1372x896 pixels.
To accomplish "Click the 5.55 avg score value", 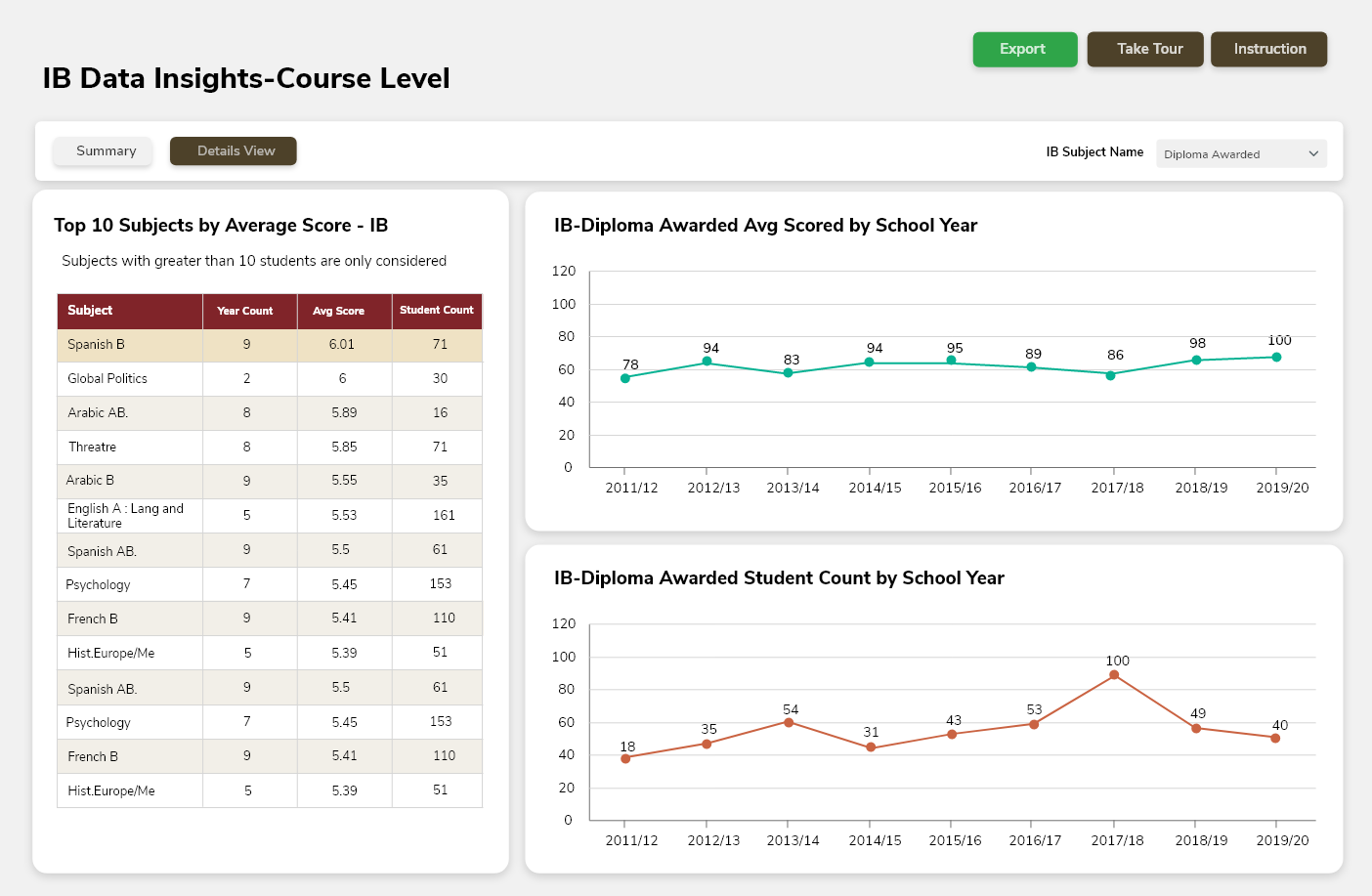I will pyautogui.click(x=344, y=481).
